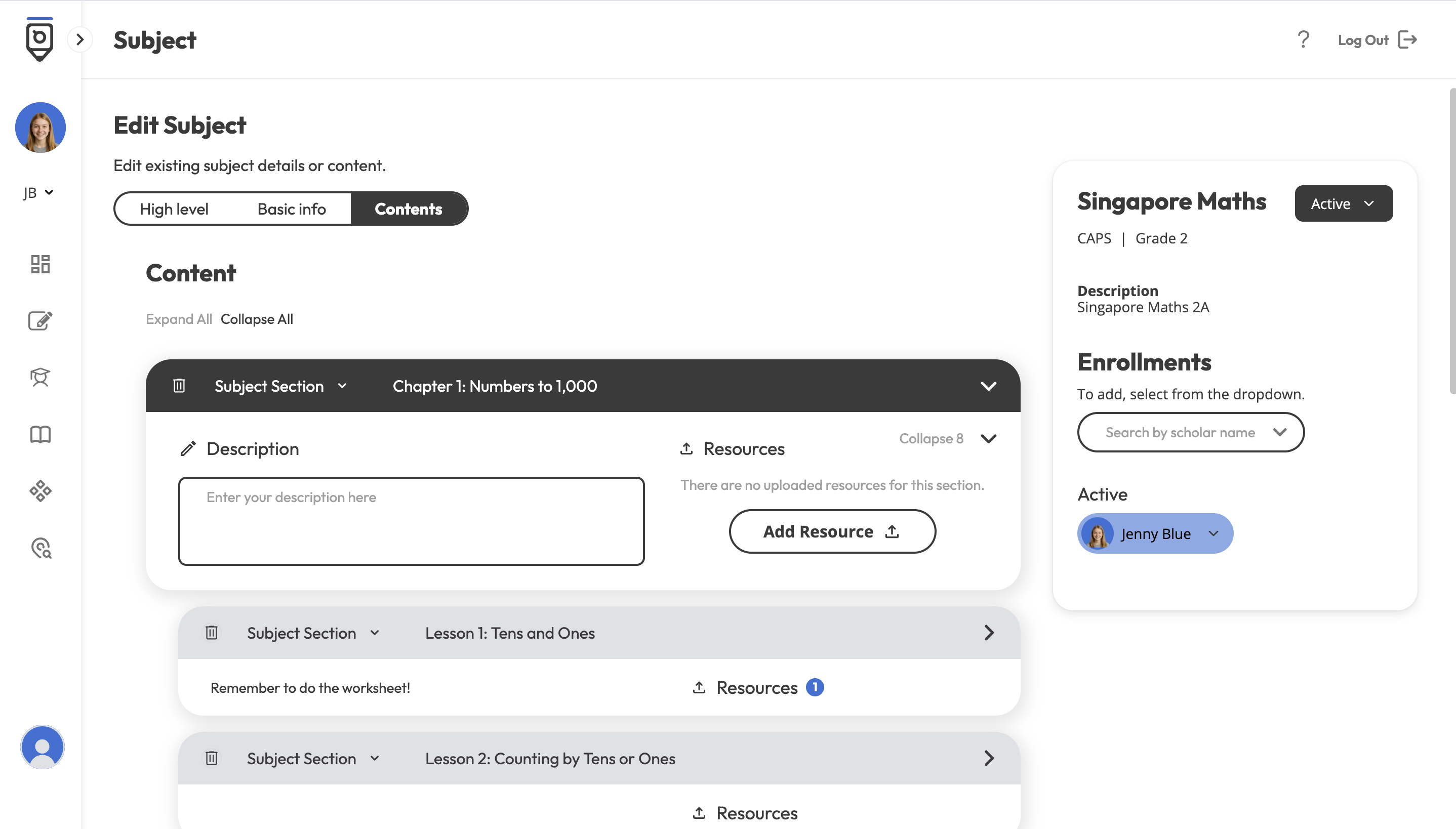Open Subject Section dropdown for Chapter 1

281,386
